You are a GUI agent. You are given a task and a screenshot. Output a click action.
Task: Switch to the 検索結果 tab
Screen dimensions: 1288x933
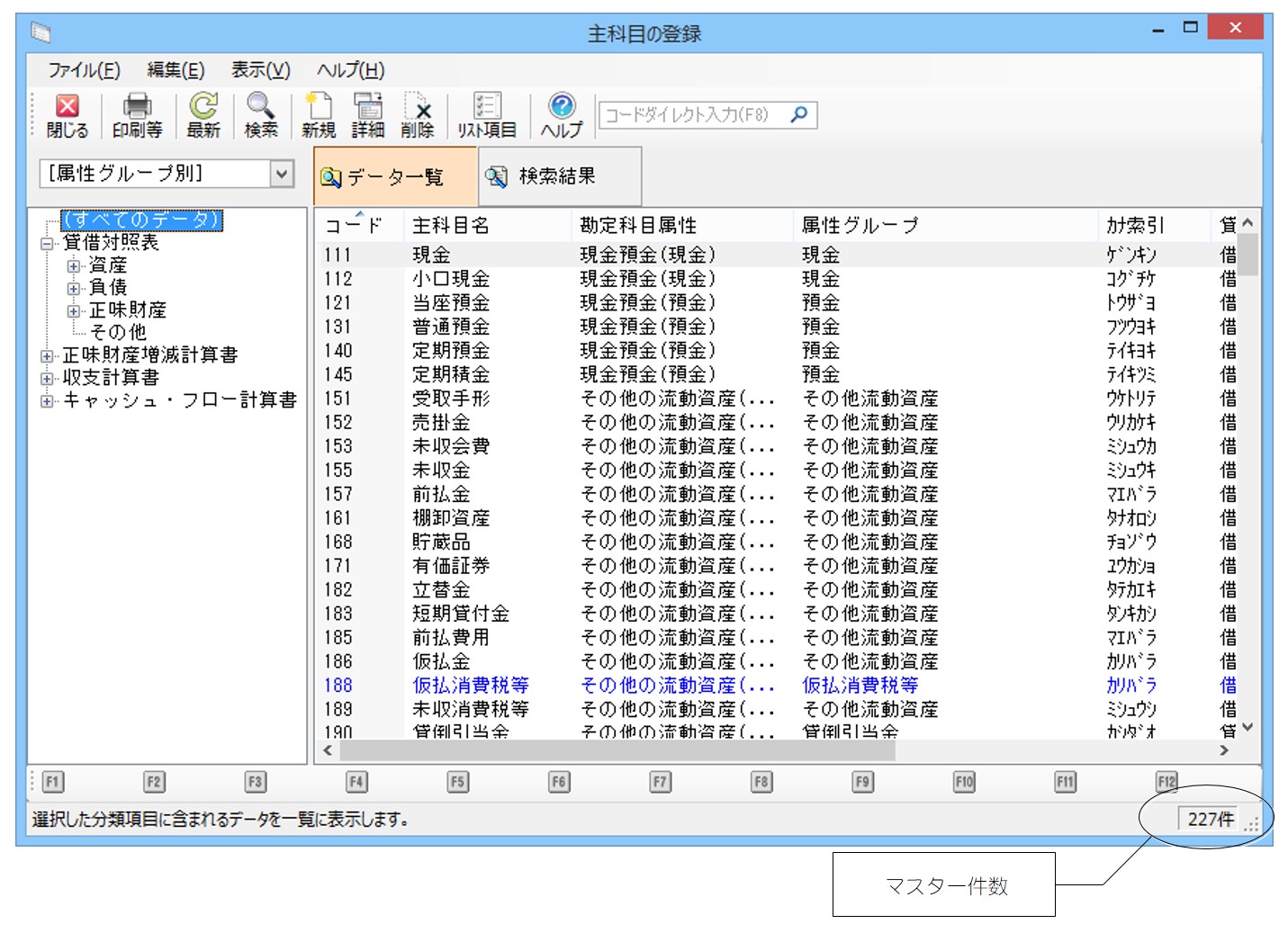(x=558, y=176)
